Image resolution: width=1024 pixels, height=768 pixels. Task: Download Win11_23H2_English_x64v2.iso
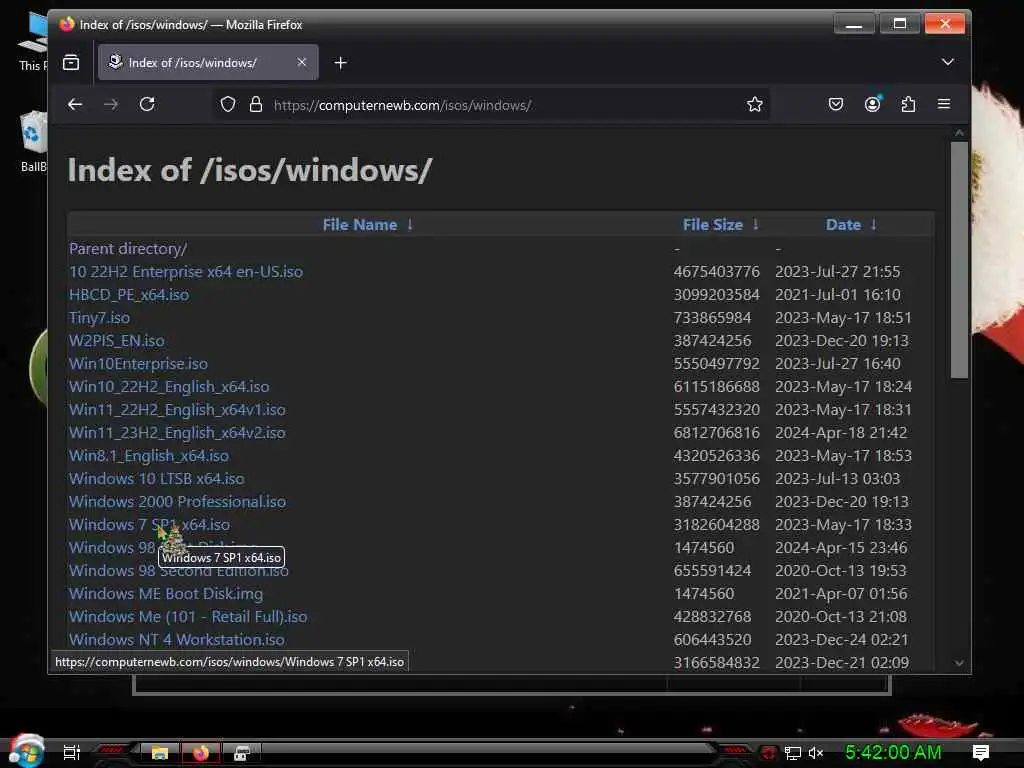[177, 433]
